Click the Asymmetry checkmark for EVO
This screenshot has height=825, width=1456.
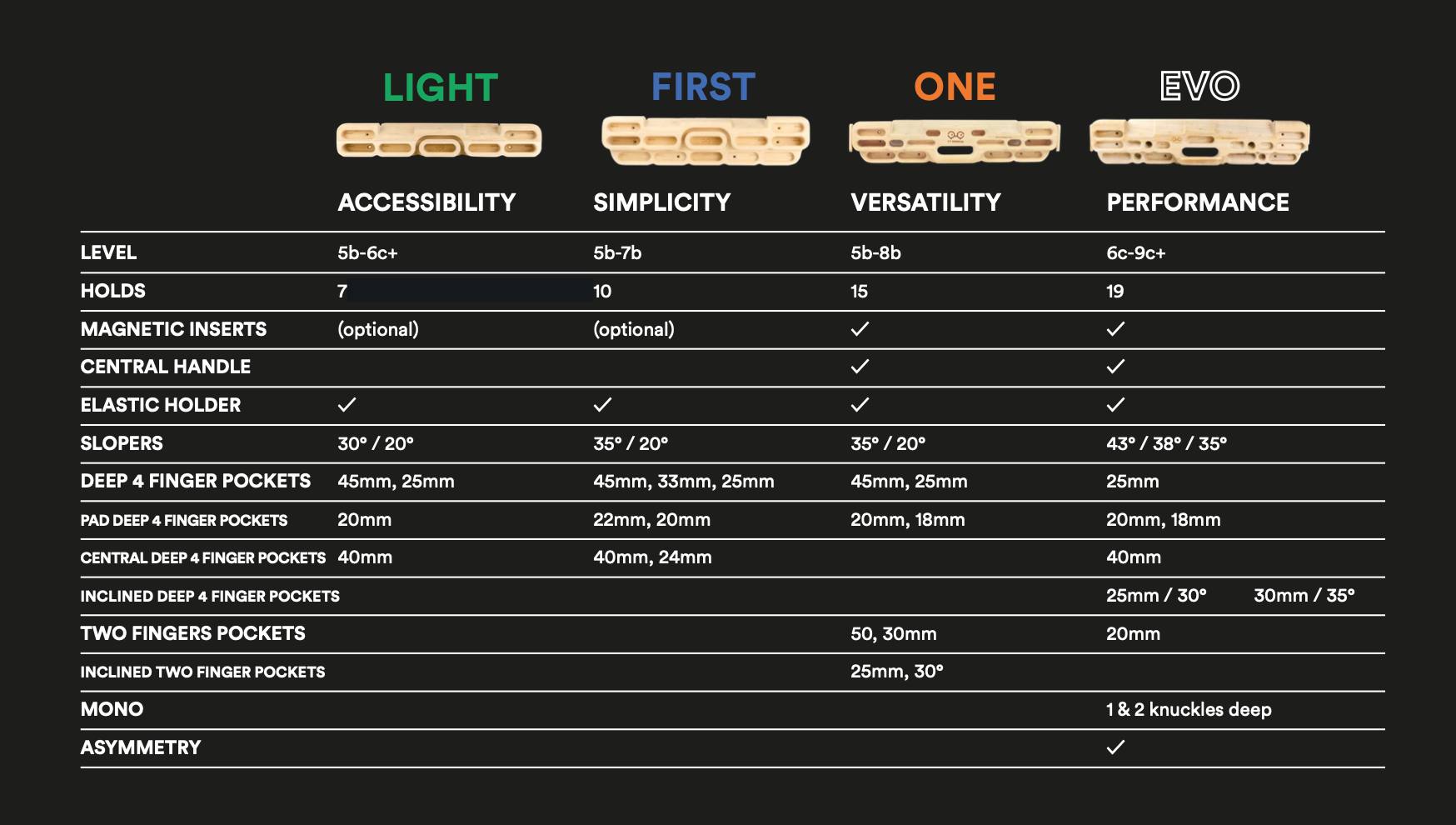click(1115, 747)
